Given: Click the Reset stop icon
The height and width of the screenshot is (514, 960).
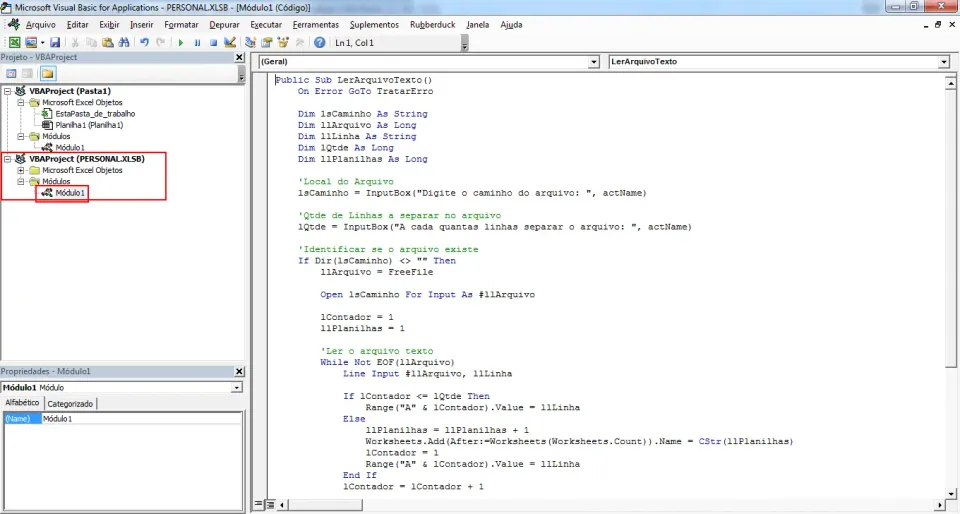Looking at the screenshot, I should [213, 42].
